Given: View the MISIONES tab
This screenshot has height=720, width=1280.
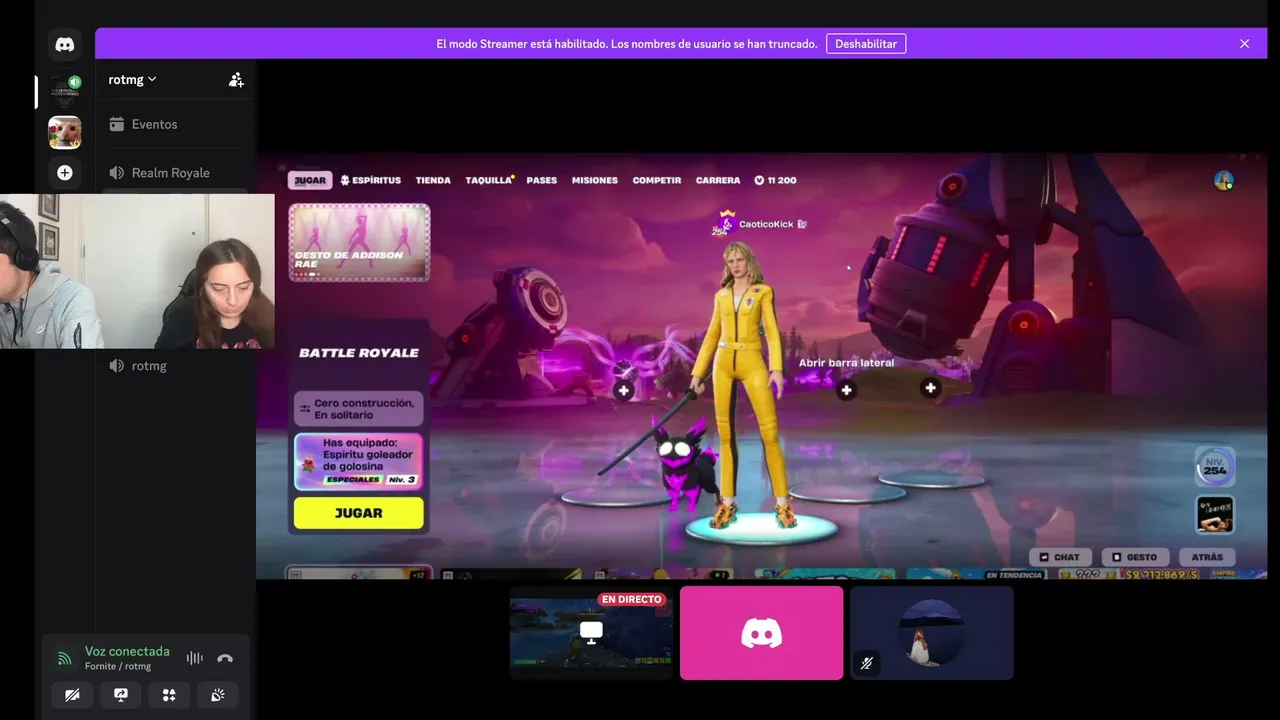Looking at the screenshot, I should [x=595, y=180].
